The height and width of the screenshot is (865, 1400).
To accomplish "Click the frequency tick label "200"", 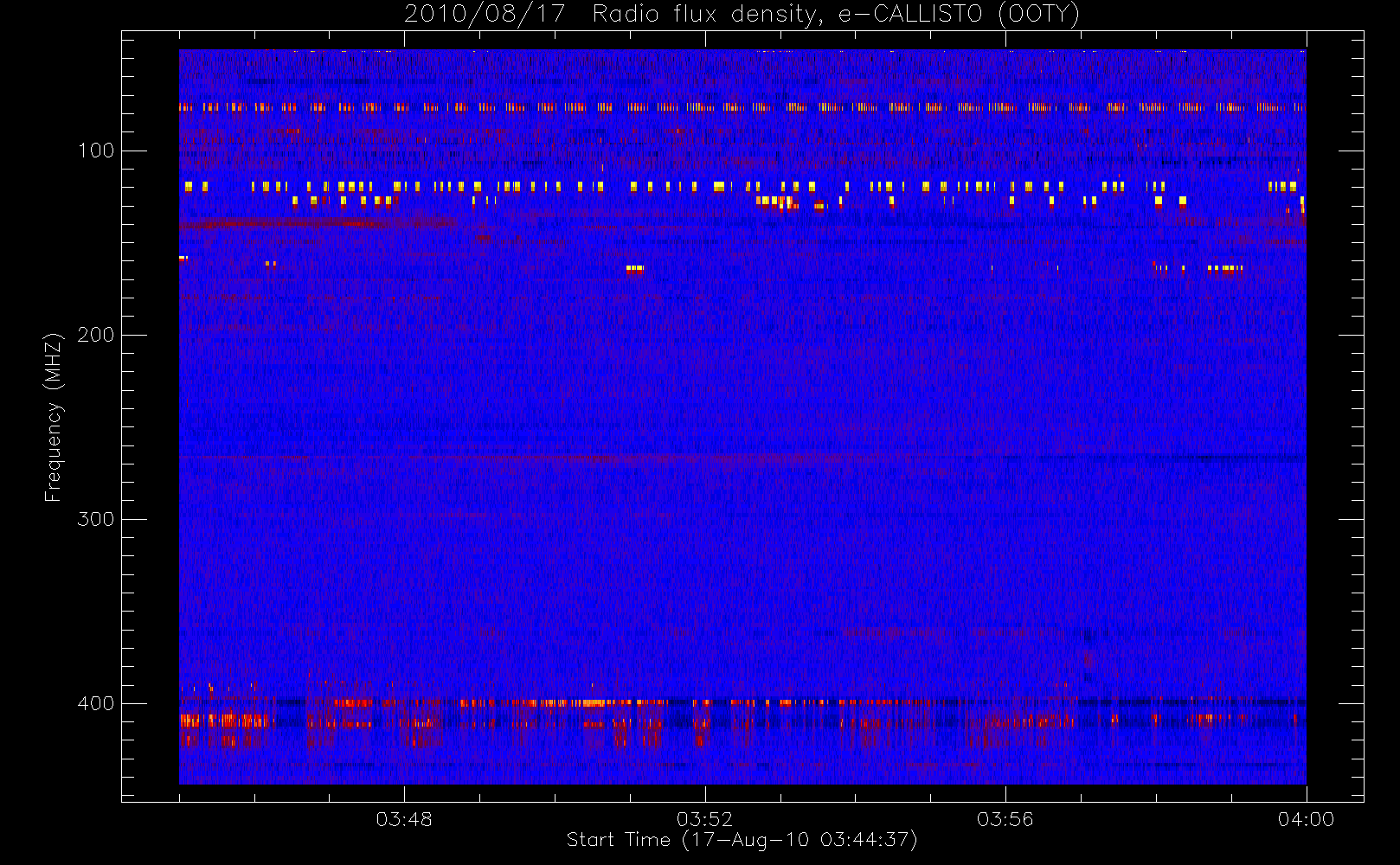I will (x=95, y=335).
